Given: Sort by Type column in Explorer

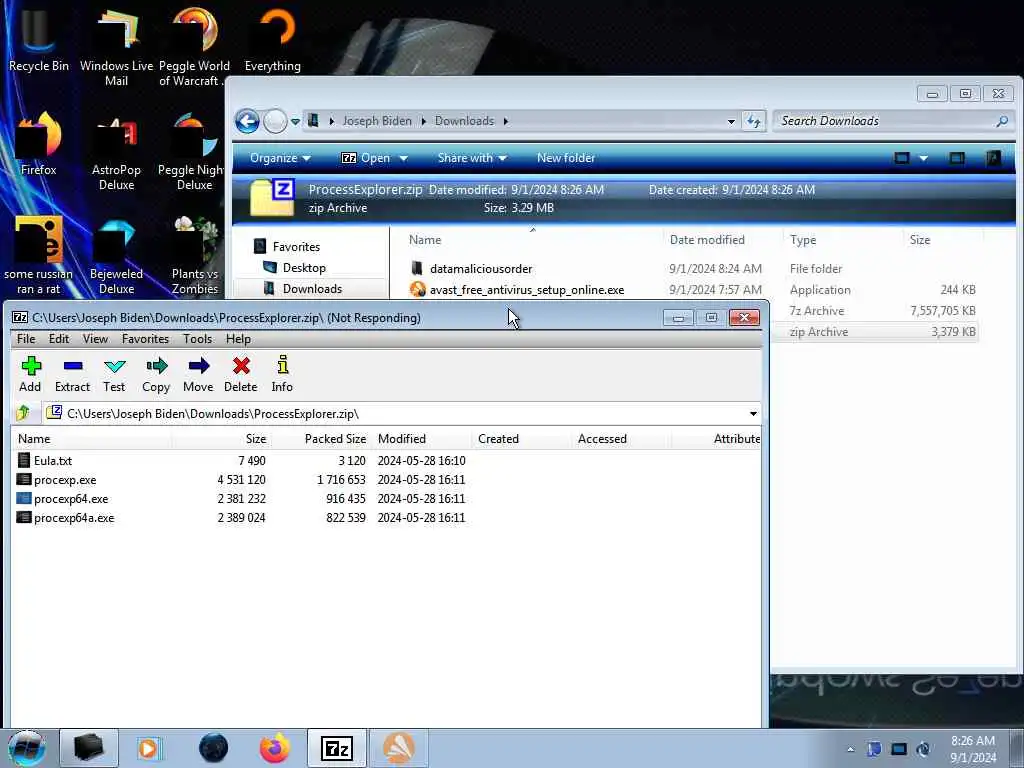Looking at the screenshot, I should (x=841, y=240).
